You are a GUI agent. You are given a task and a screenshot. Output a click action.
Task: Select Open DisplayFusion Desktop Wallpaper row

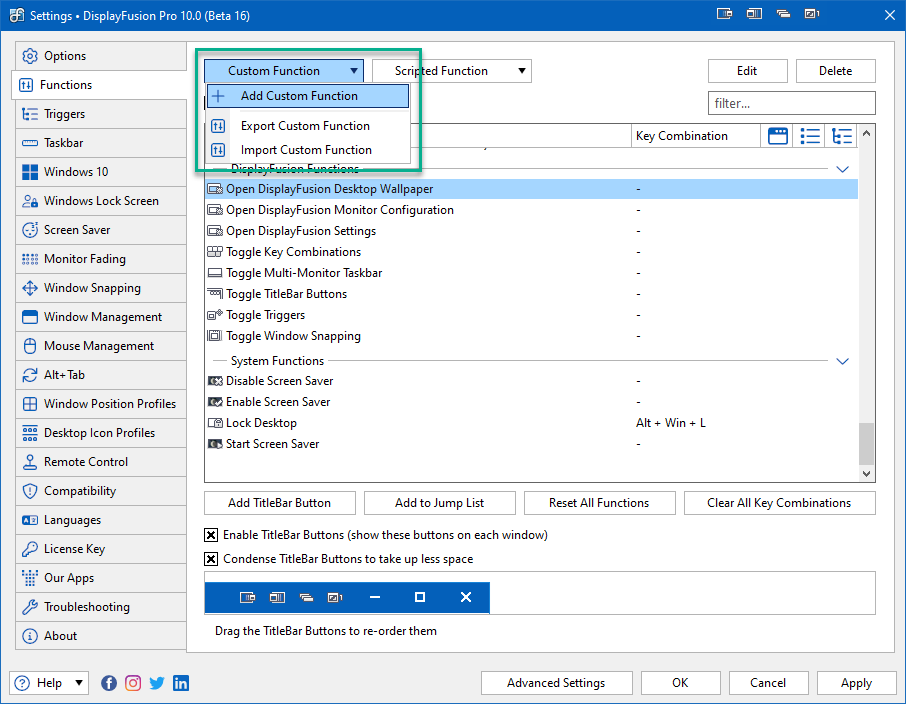(x=532, y=189)
